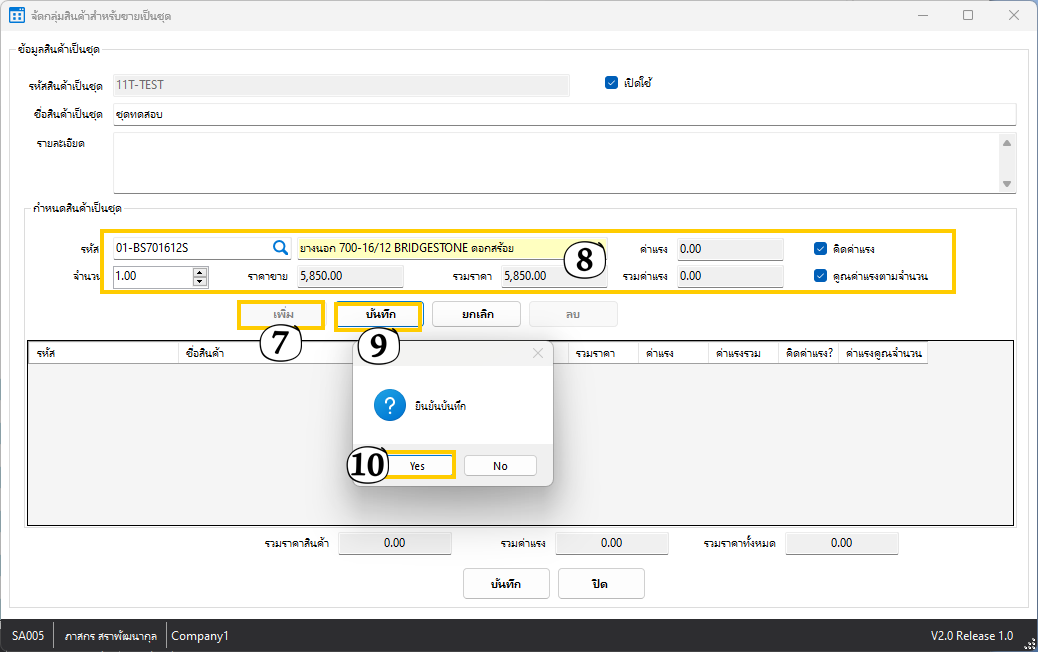Close the confirmation dialog with X

(538, 353)
